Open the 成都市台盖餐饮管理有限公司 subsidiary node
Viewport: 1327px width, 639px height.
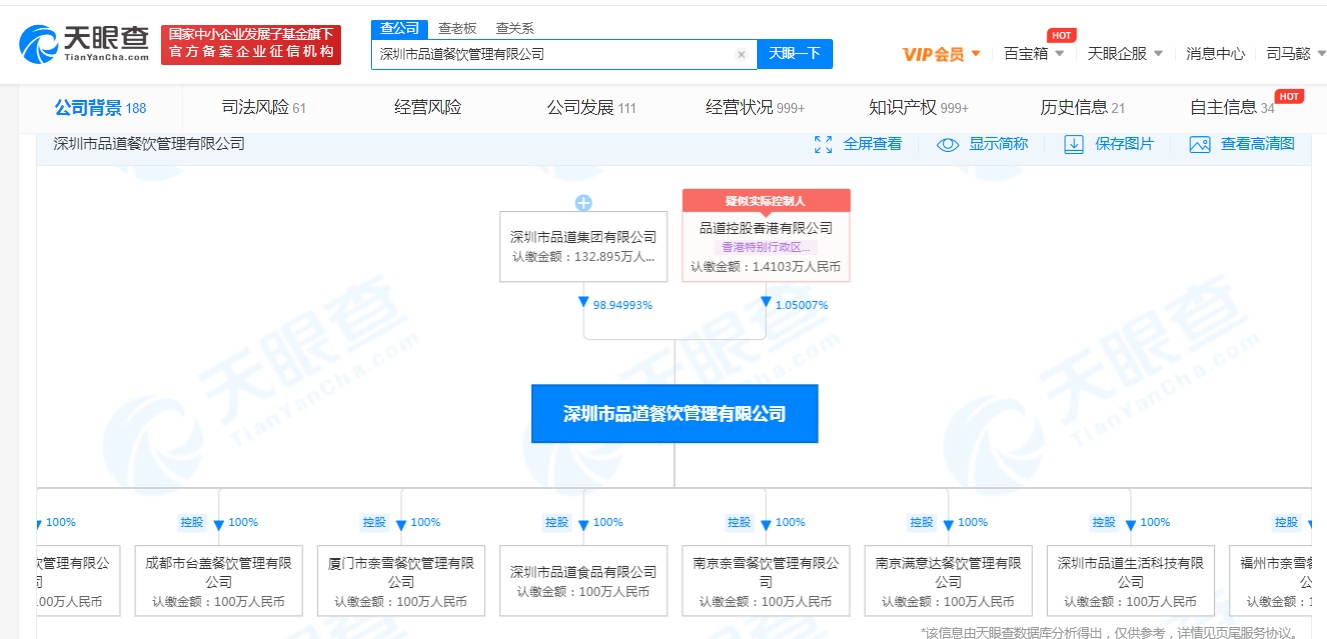click(219, 580)
